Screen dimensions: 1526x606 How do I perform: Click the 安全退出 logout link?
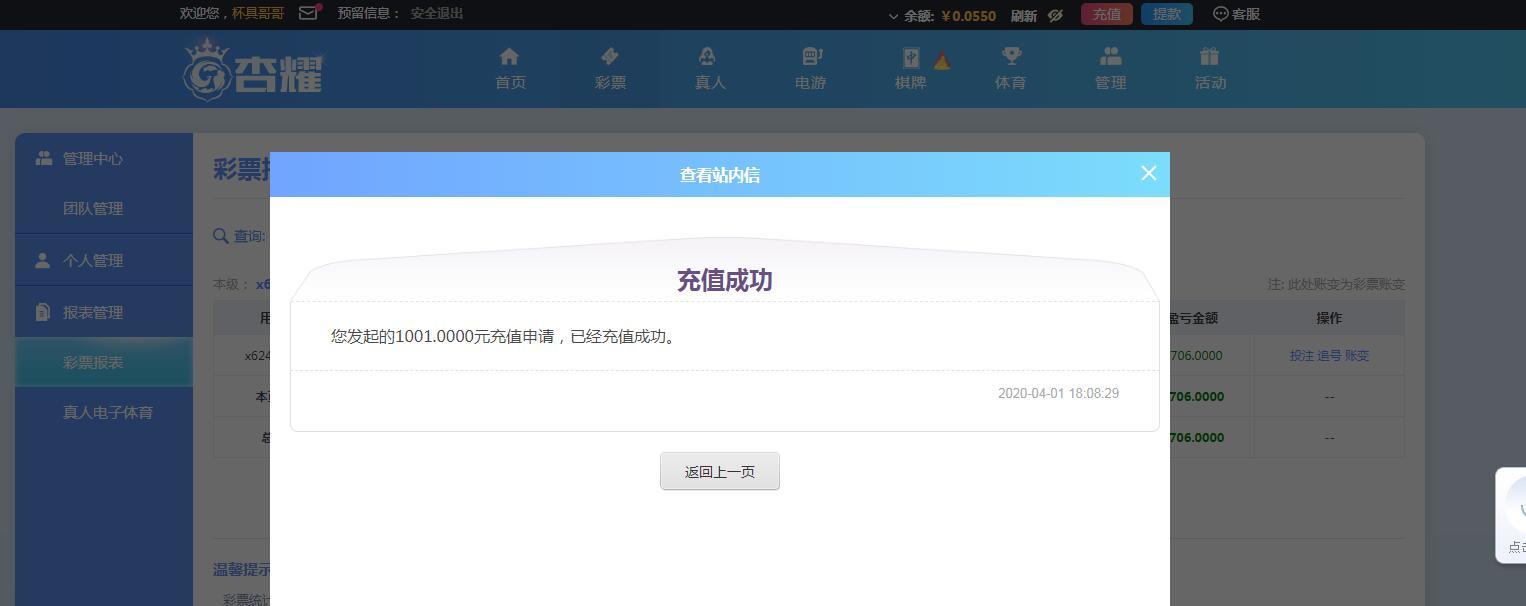pos(437,13)
